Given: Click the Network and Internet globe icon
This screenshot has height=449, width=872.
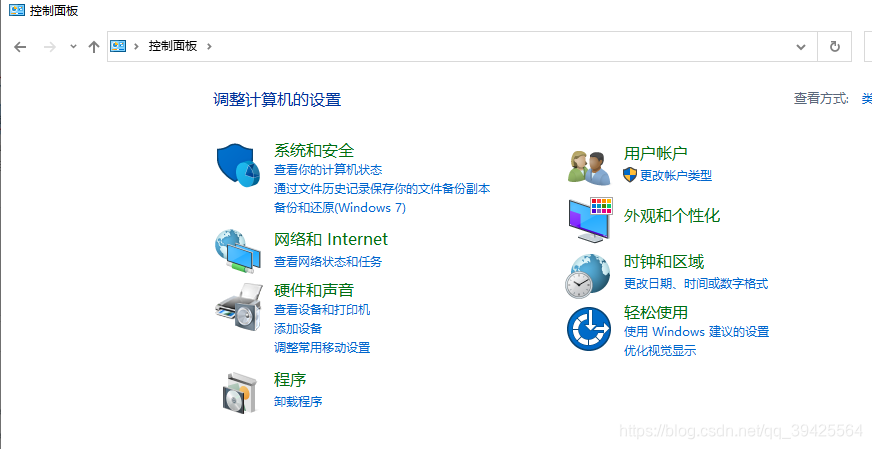Looking at the screenshot, I should [x=238, y=251].
